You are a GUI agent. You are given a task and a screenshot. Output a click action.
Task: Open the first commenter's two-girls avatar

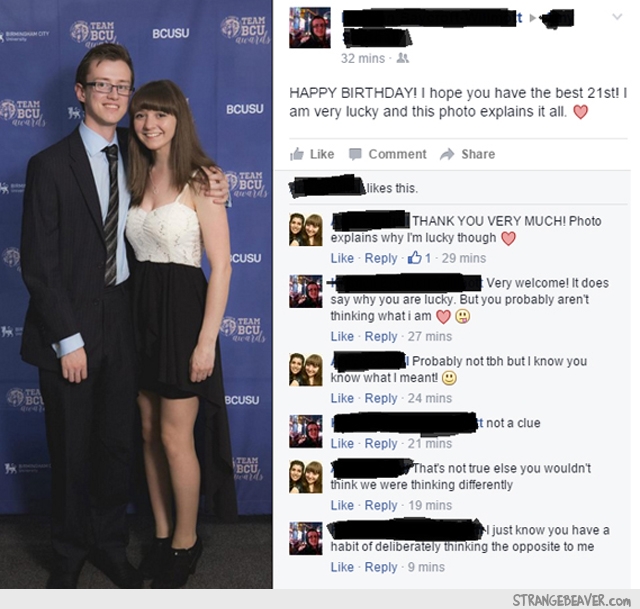(x=306, y=229)
